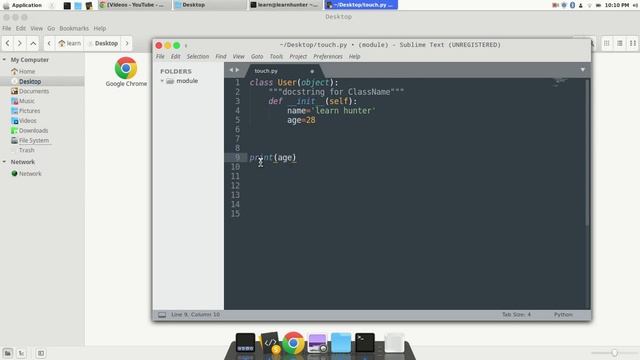
Task: Click the 10:10 PM clock
Action: coord(617,5)
